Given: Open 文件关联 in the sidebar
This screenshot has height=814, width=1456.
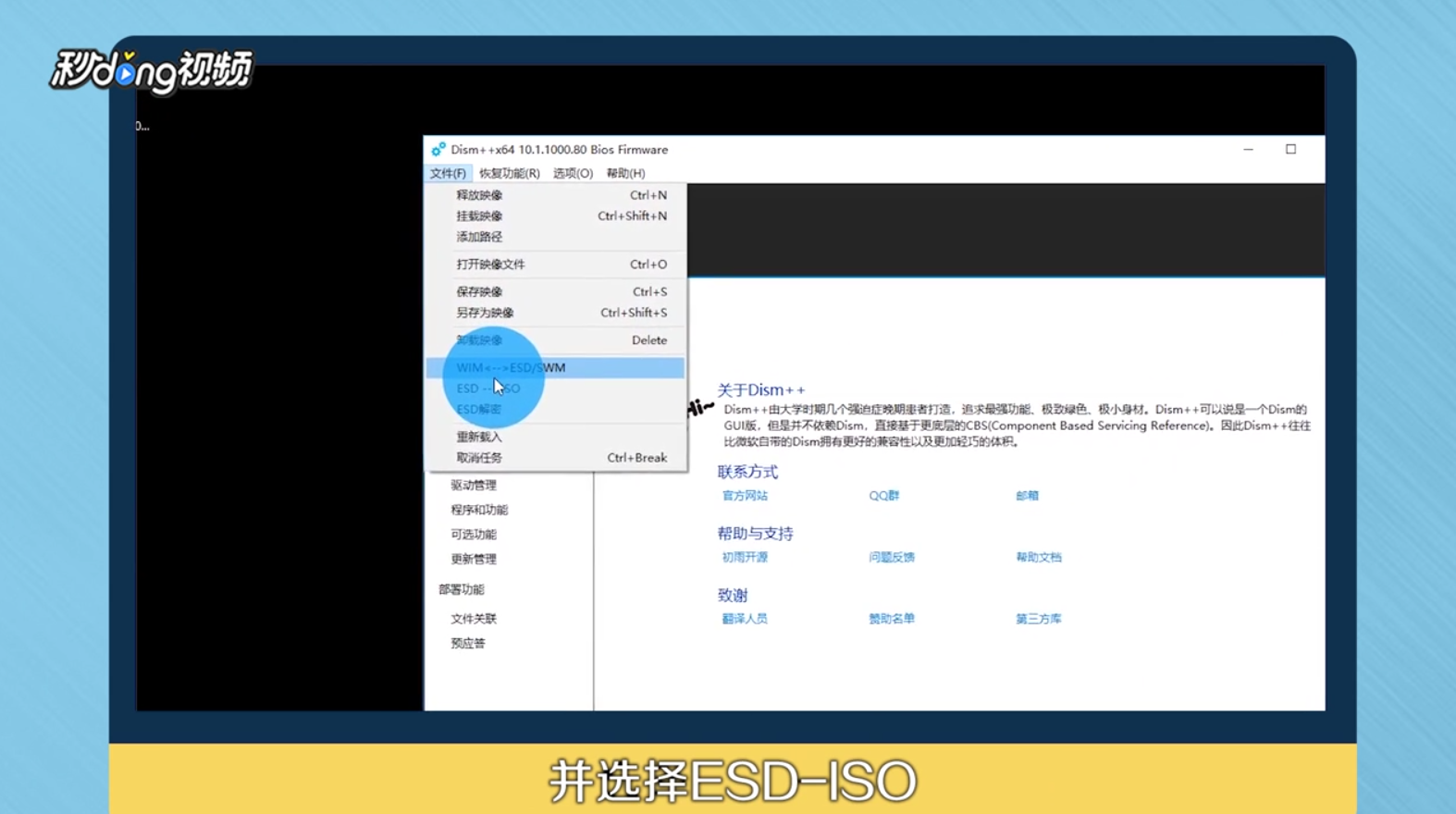Looking at the screenshot, I should 474,619.
